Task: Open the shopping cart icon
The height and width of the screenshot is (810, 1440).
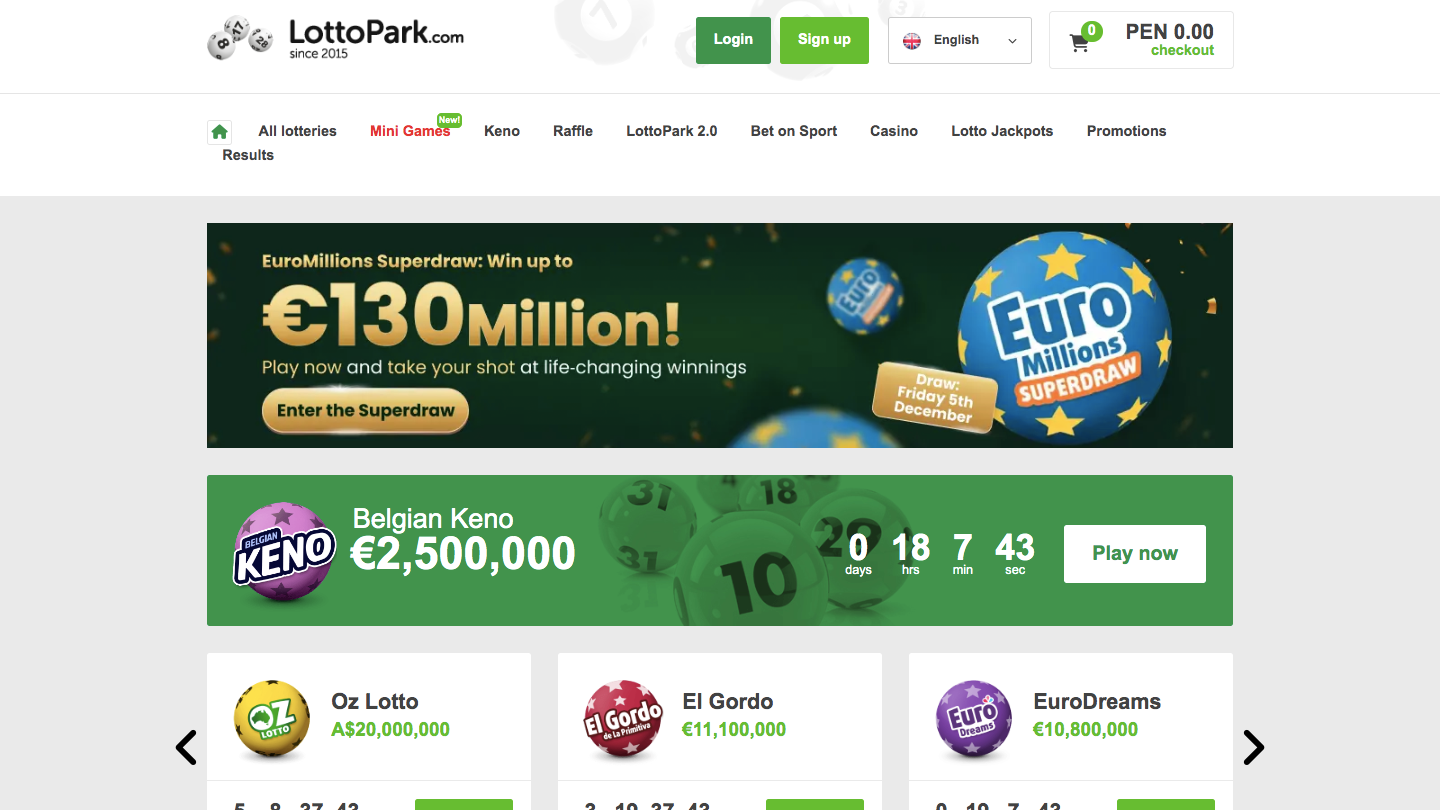Action: tap(1079, 43)
